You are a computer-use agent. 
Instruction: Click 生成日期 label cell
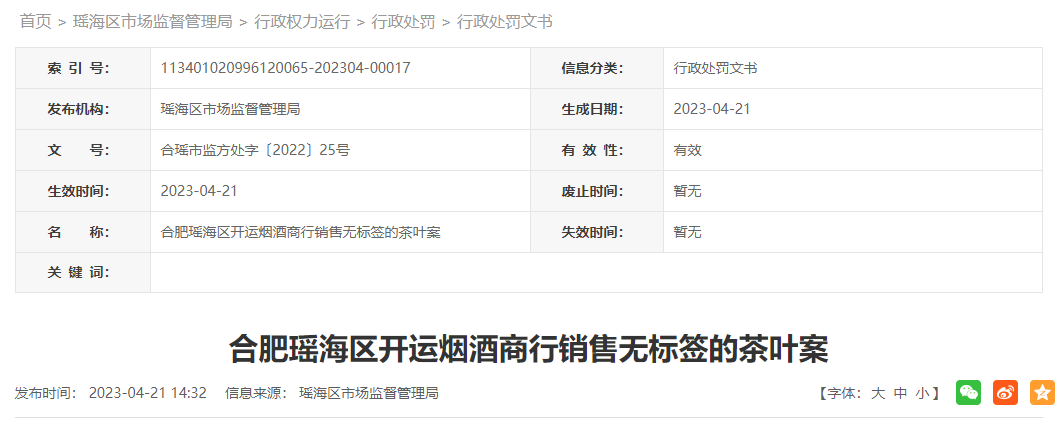point(597,109)
